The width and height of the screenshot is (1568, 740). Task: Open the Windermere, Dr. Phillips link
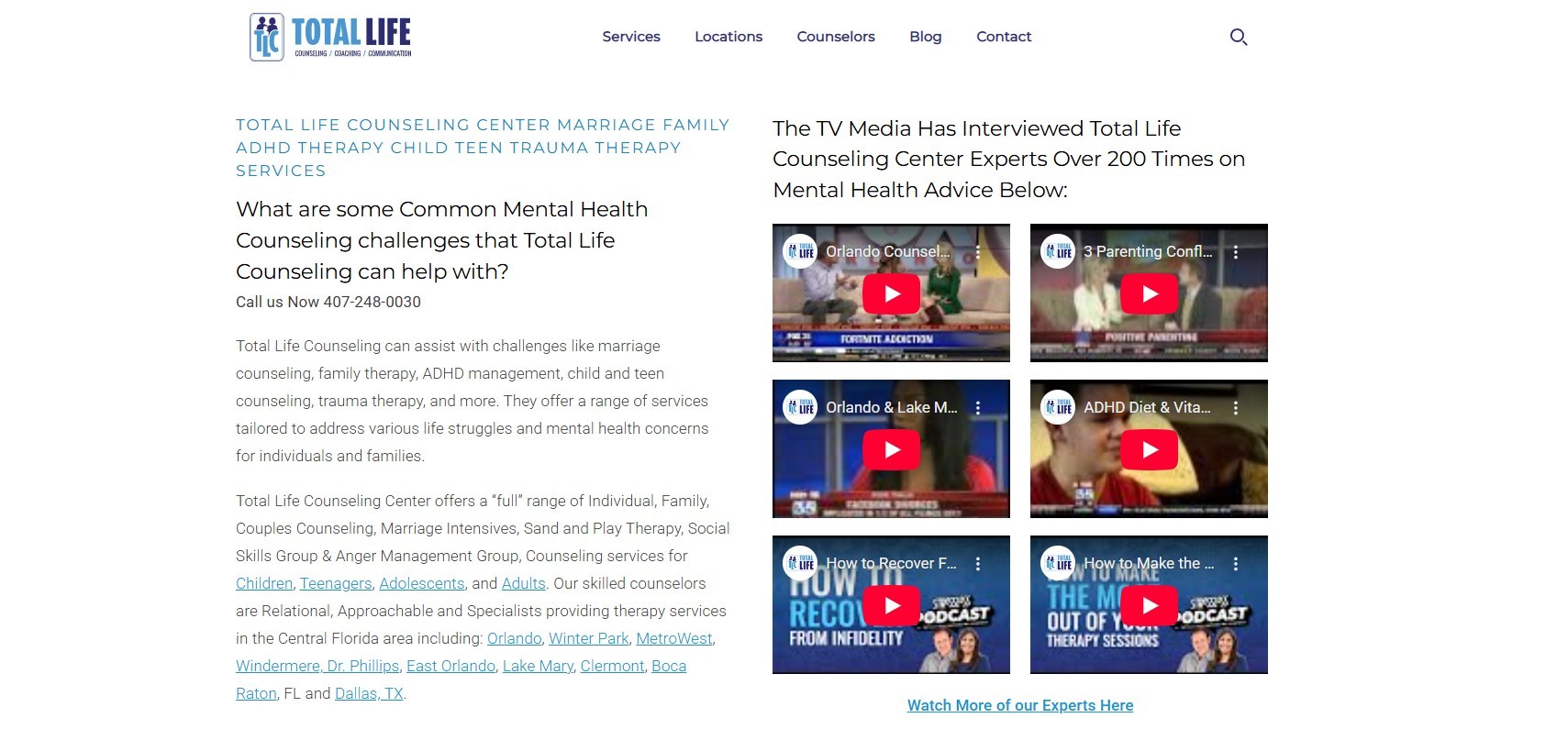(x=317, y=666)
